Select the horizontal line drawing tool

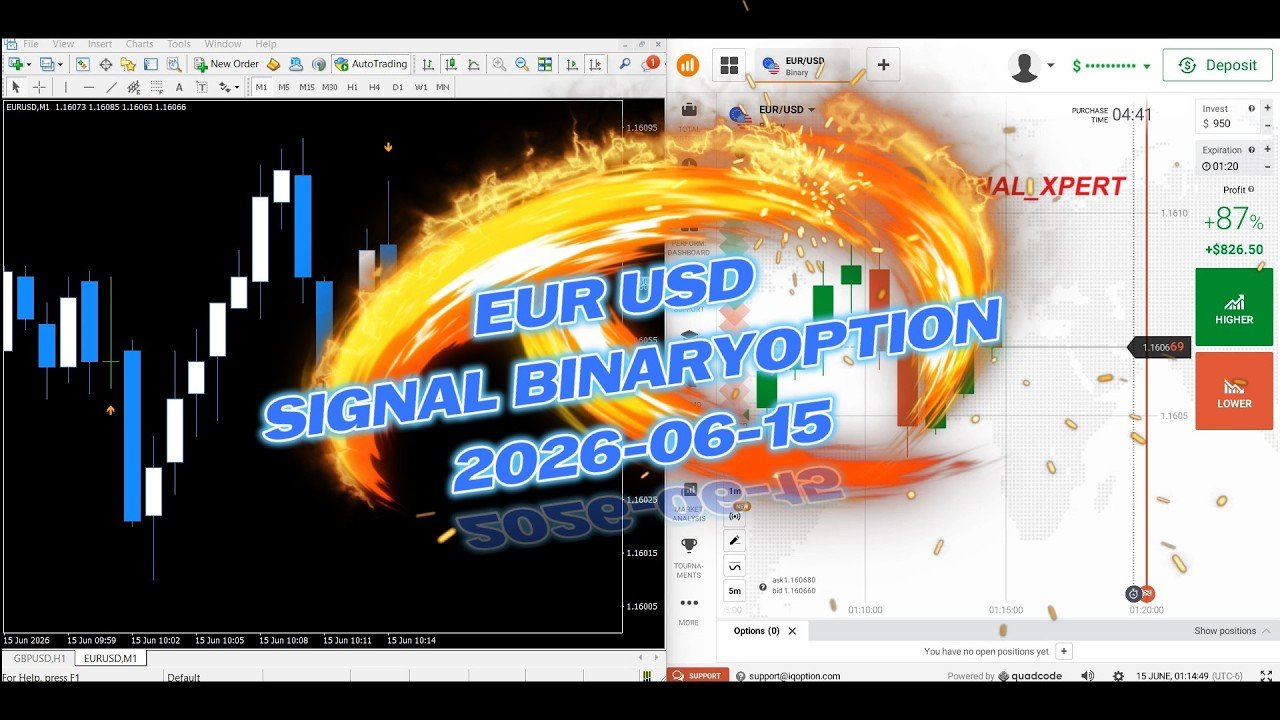coord(89,87)
